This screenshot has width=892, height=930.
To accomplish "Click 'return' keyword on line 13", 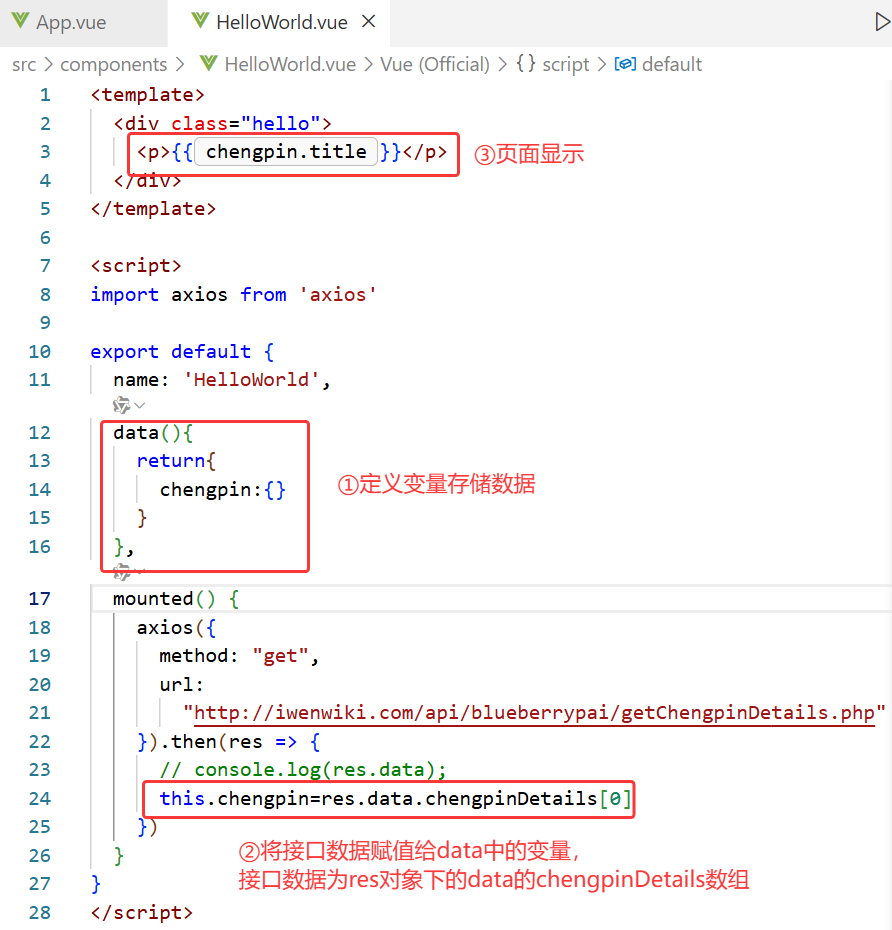I will pos(171,461).
